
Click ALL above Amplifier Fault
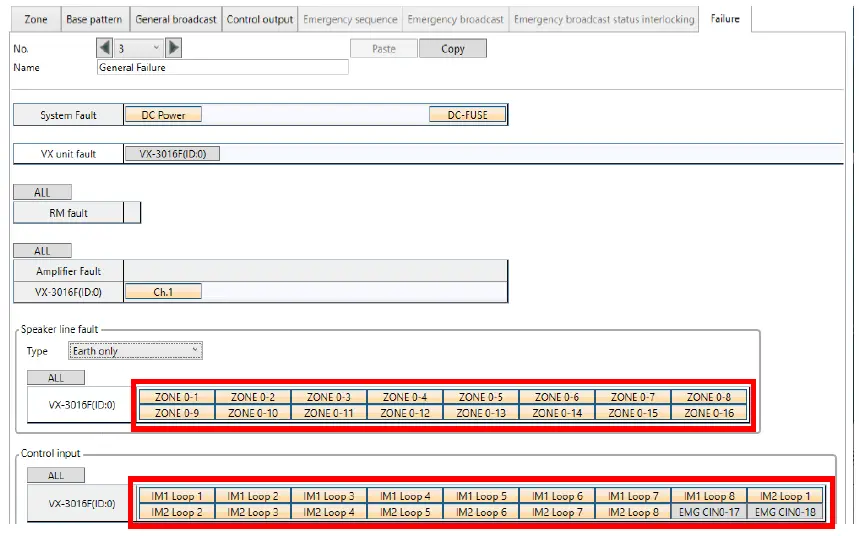pyautogui.click(x=42, y=251)
